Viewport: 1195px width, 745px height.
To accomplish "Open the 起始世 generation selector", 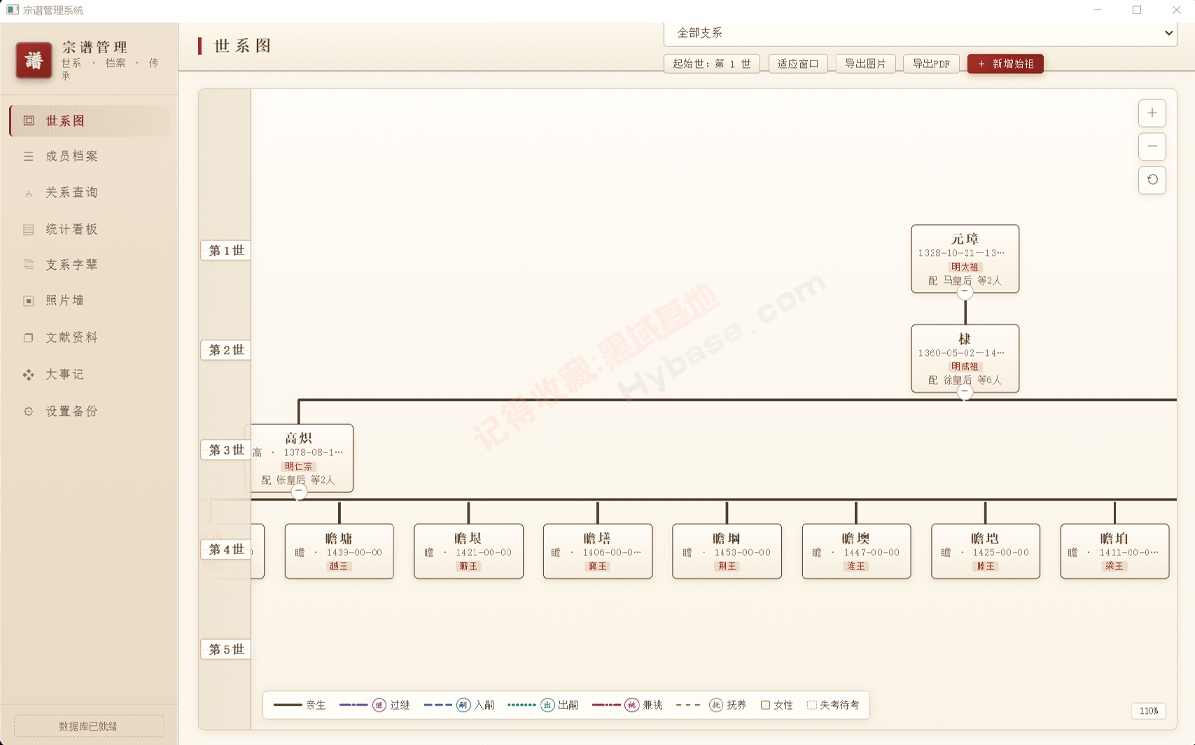I will [x=712, y=64].
